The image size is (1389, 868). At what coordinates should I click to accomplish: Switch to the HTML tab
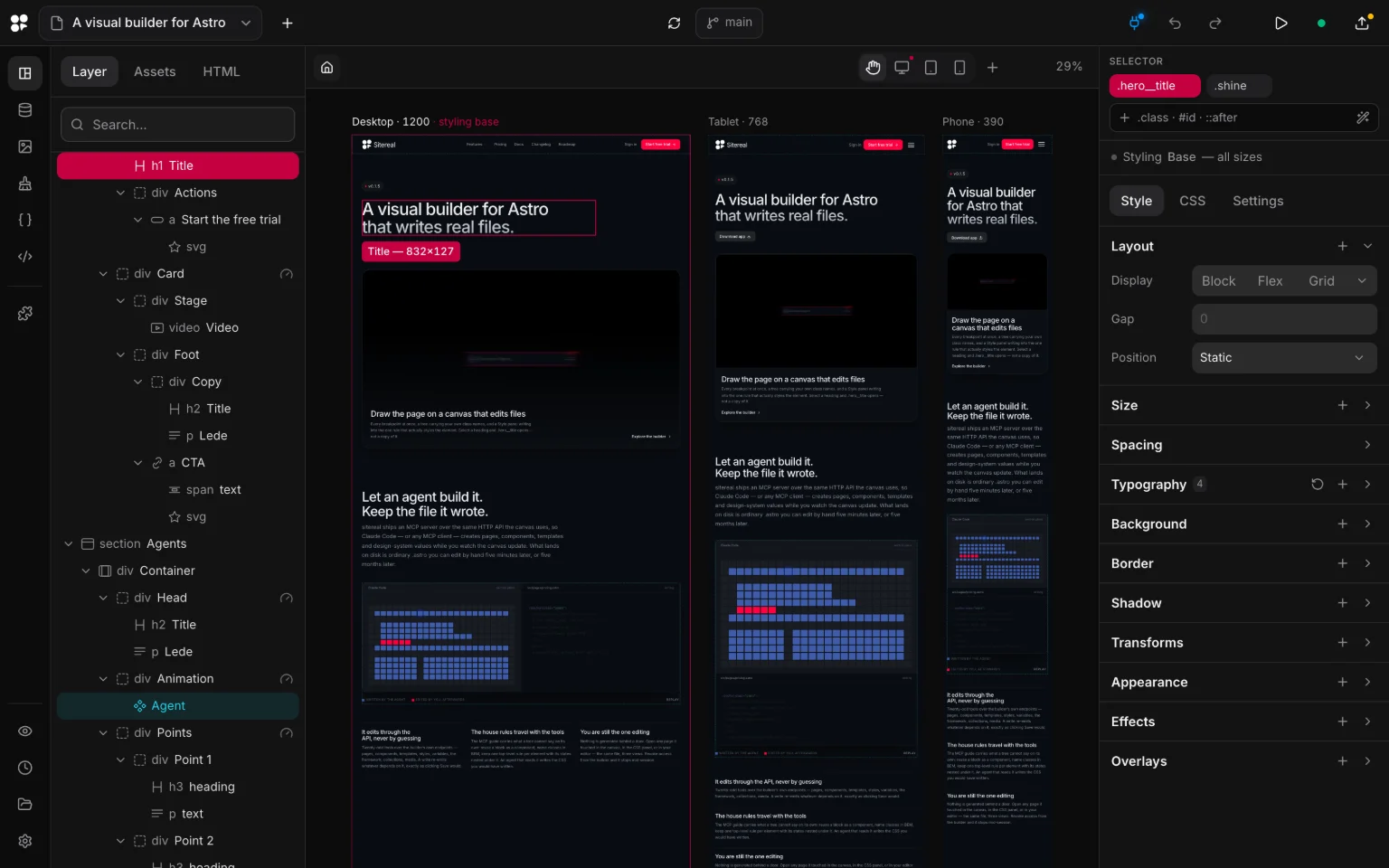click(222, 71)
